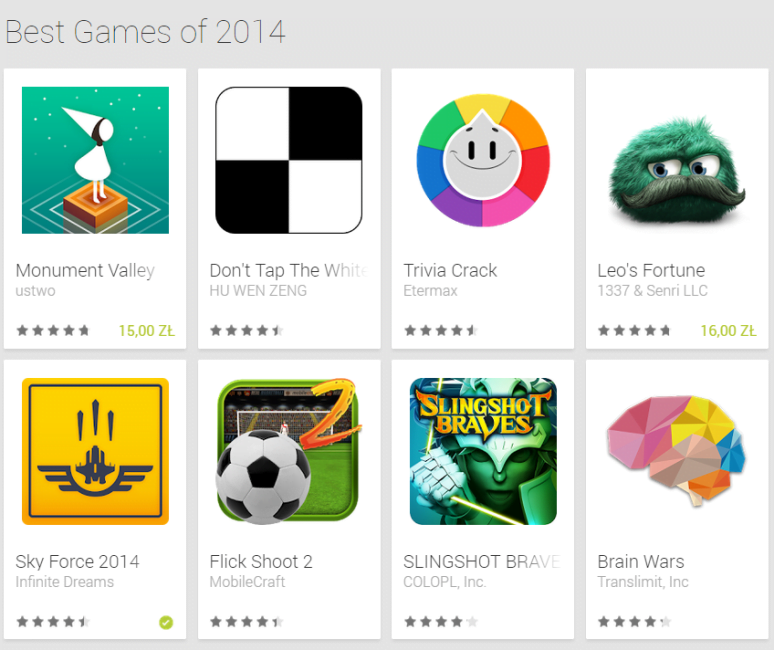Click the Brain Wars title text
The image size is (774, 650).
pyautogui.click(x=641, y=562)
